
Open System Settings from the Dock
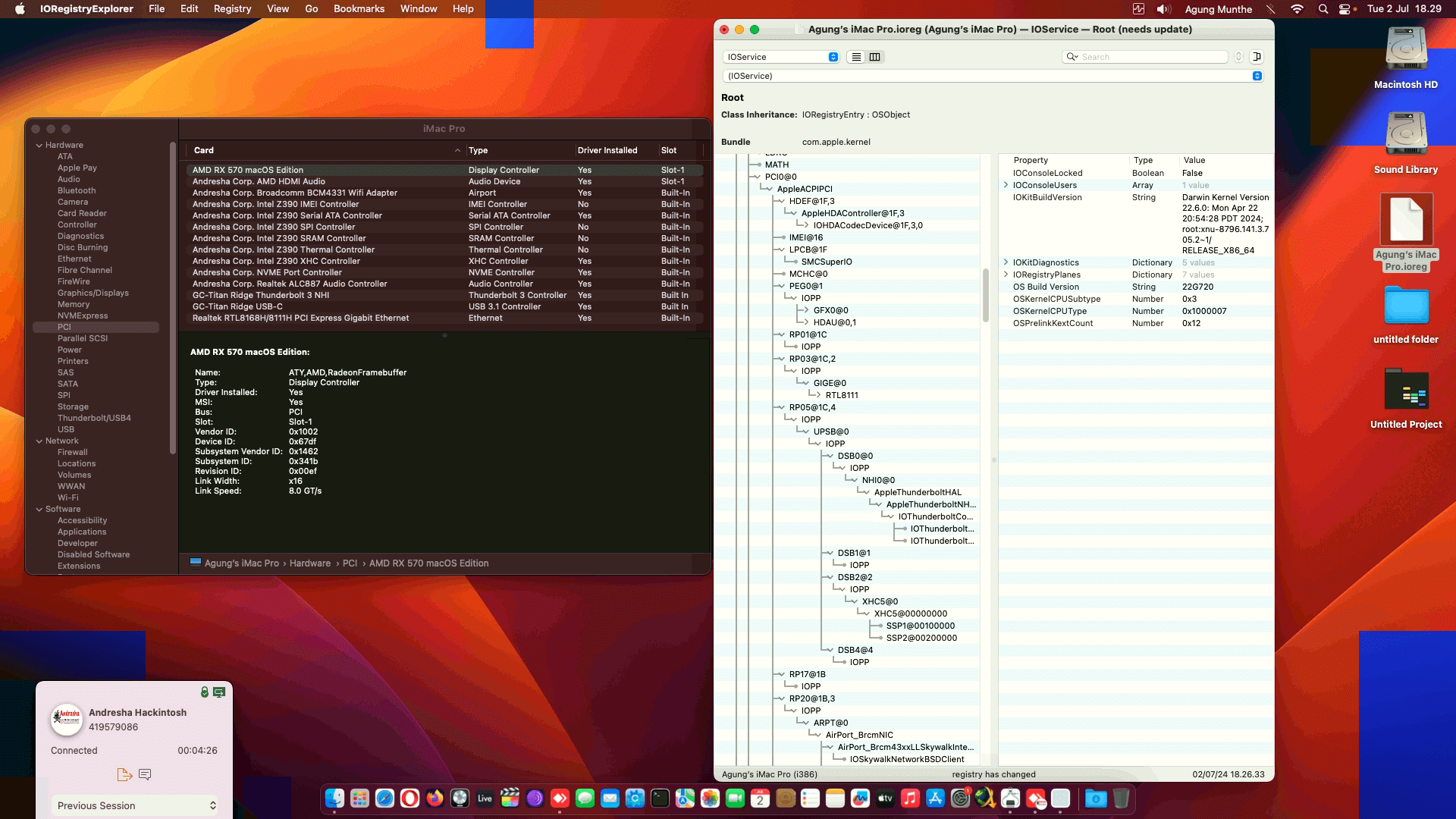coord(960,798)
